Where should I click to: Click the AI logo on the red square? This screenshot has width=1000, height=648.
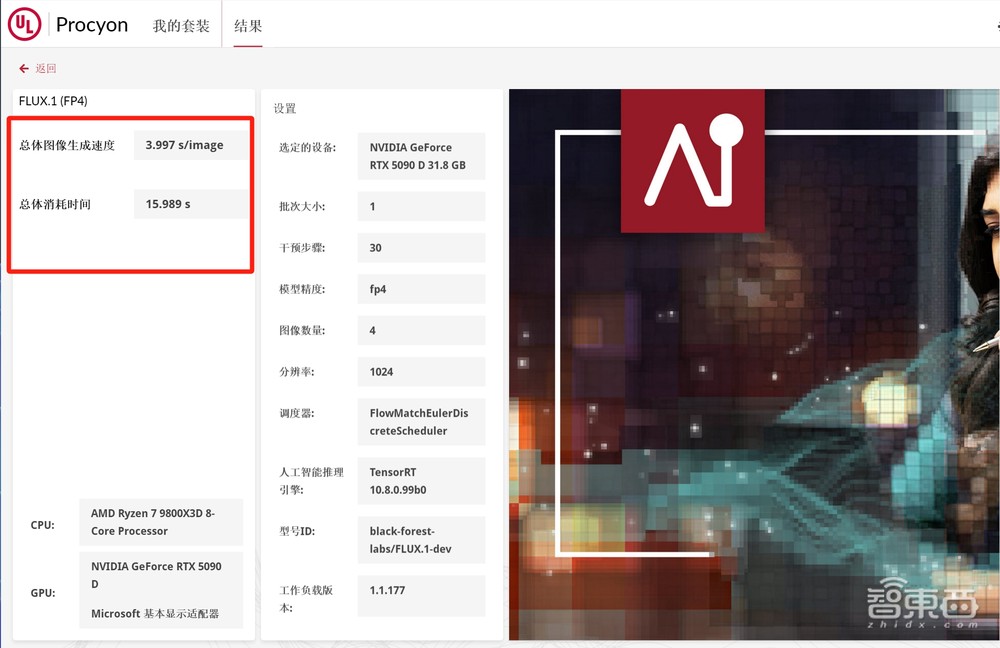click(692, 161)
